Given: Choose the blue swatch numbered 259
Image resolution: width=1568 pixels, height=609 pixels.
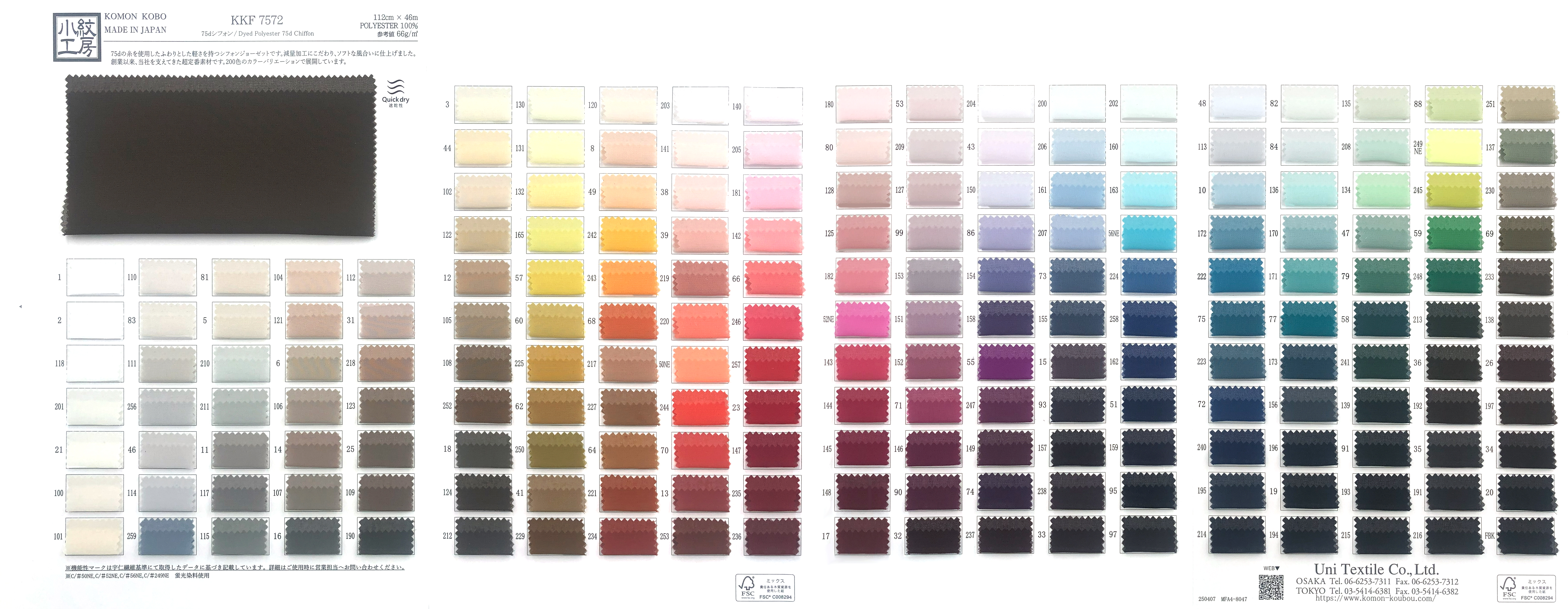Looking at the screenshot, I should click(167, 536).
